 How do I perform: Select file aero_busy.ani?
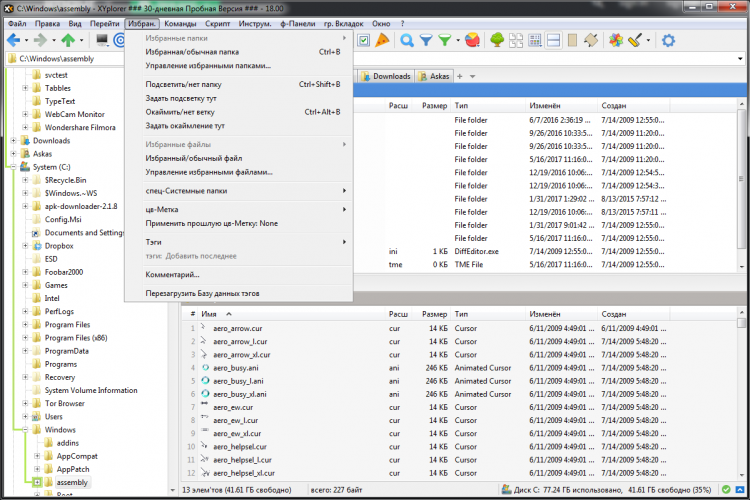pyautogui.click(x=235, y=368)
